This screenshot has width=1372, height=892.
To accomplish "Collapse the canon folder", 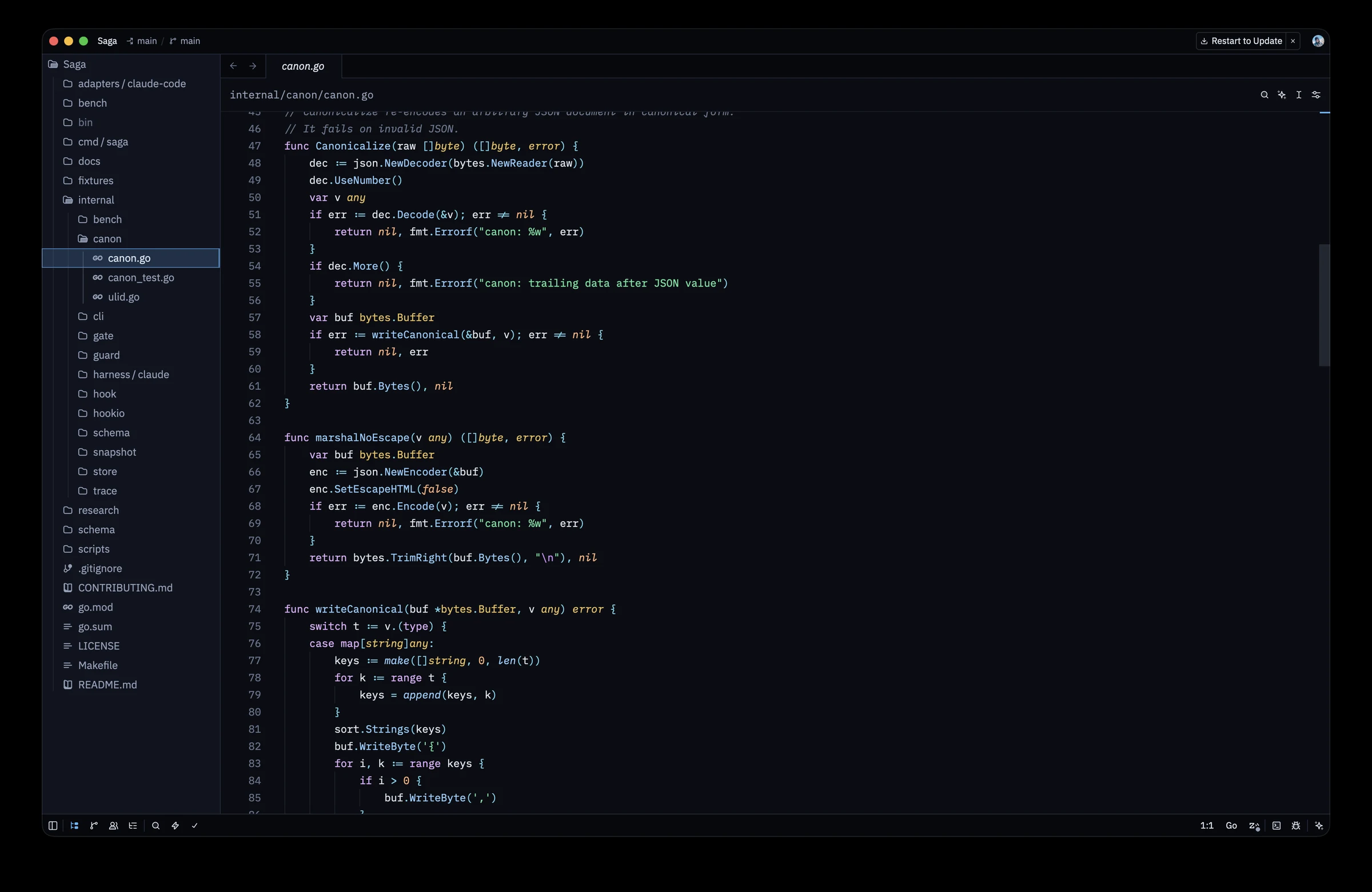I will pyautogui.click(x=131, y=238).
